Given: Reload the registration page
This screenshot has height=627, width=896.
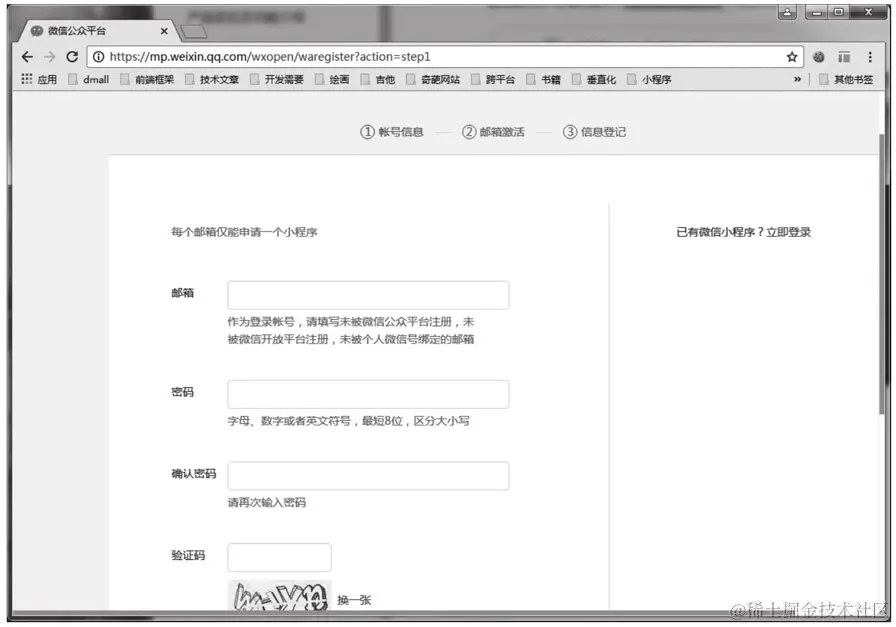Looking at the screenshot, I should (x=70, y=57).
